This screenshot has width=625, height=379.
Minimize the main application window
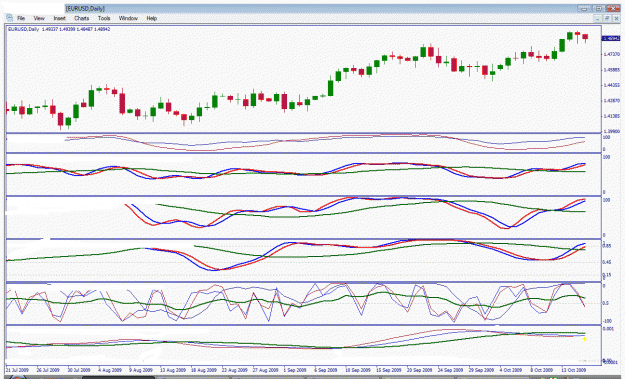click(x=584, y=8)
